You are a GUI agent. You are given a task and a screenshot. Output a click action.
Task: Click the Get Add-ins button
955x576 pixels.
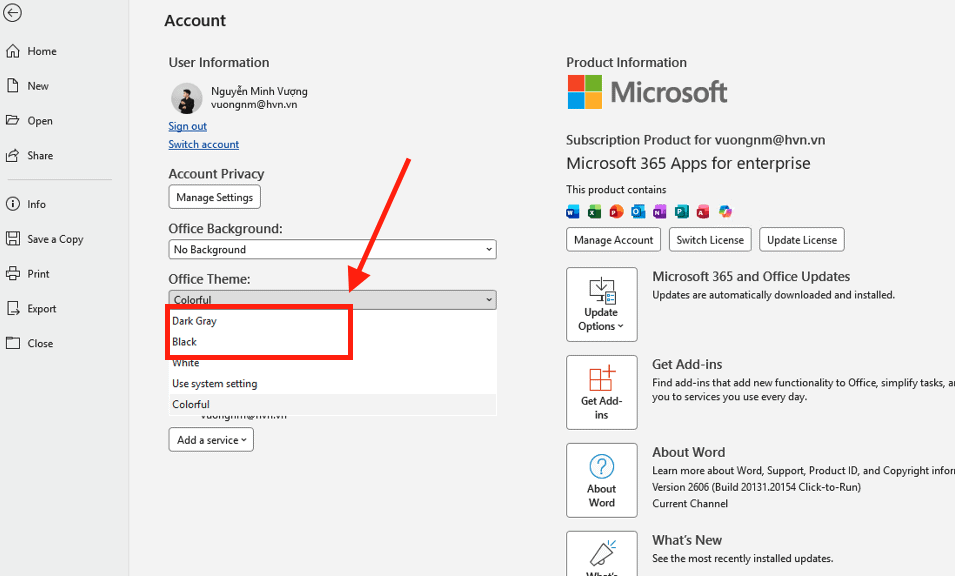click(x=602, y=393)
